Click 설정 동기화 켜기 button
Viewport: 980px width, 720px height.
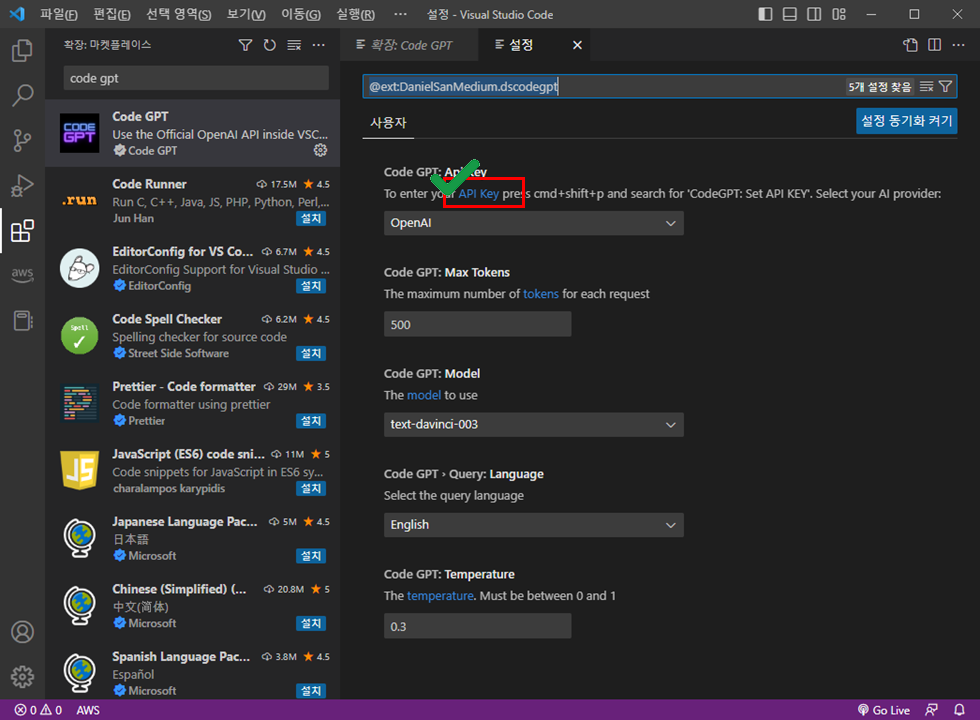(906, 121)
